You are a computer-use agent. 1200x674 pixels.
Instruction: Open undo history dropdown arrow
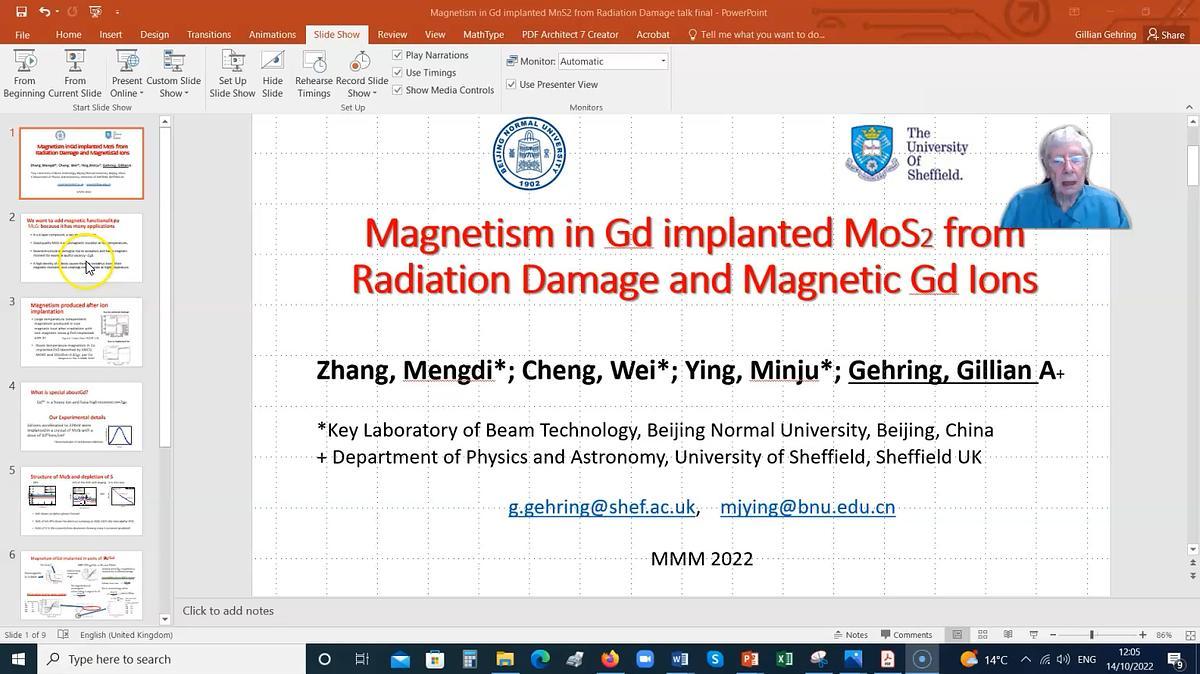pos(56,12)
